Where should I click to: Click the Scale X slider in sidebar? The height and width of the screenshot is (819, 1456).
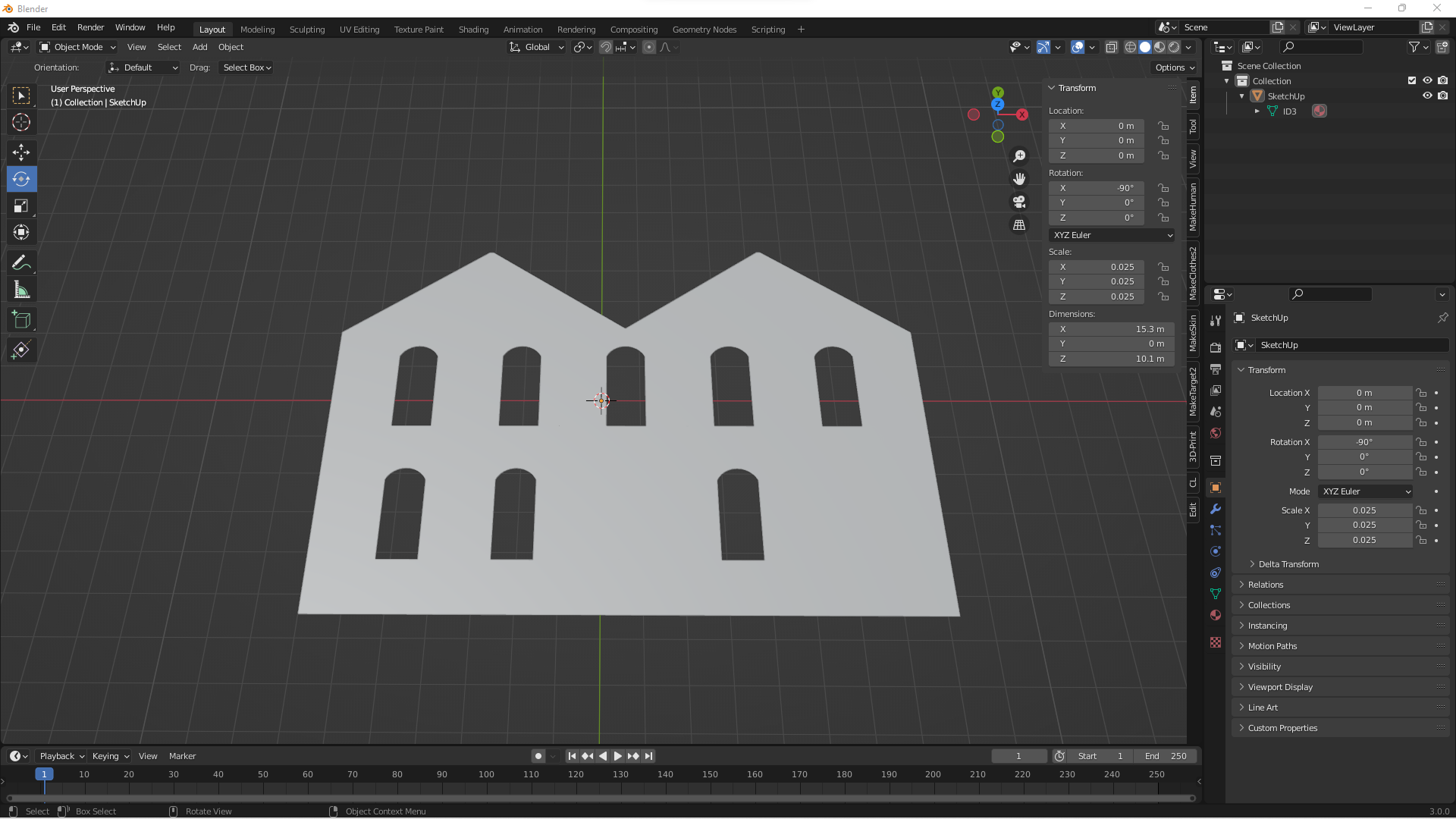click(1097, 267)
